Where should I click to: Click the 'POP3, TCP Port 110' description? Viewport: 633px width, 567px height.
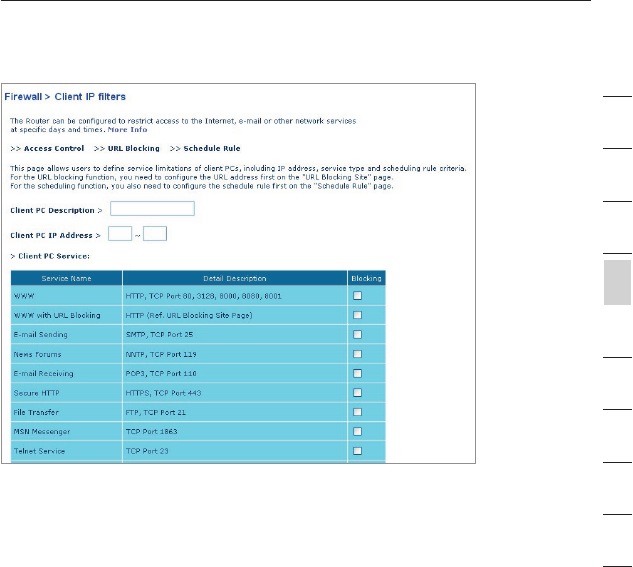(161, 374)
